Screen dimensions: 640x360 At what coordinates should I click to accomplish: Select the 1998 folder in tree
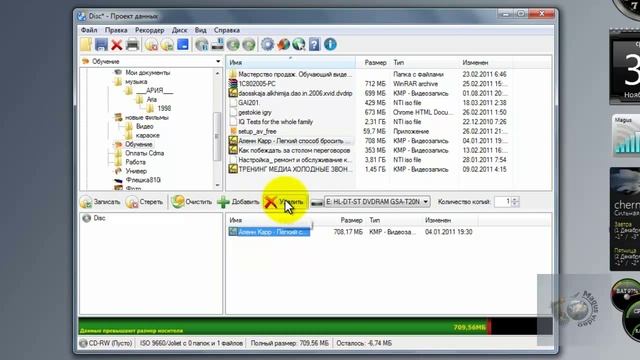pos(164,109)
